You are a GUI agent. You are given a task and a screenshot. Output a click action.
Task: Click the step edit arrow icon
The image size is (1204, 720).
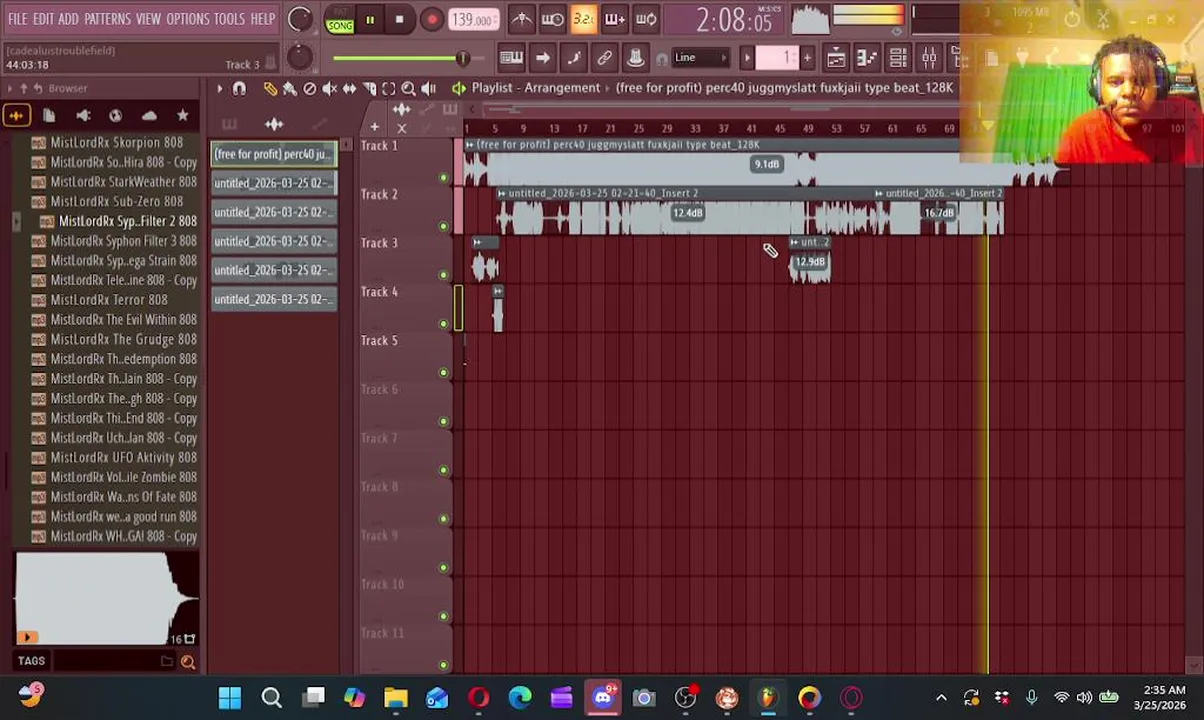542,58
